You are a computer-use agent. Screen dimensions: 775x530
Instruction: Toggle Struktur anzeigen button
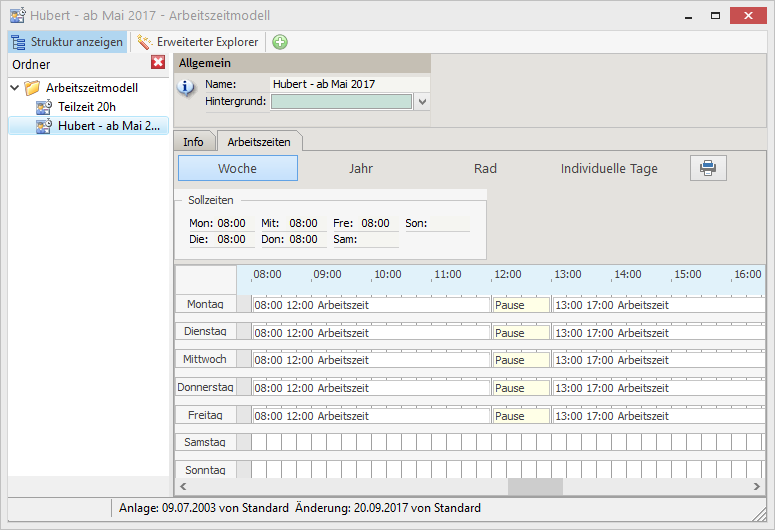click(67, 42)
